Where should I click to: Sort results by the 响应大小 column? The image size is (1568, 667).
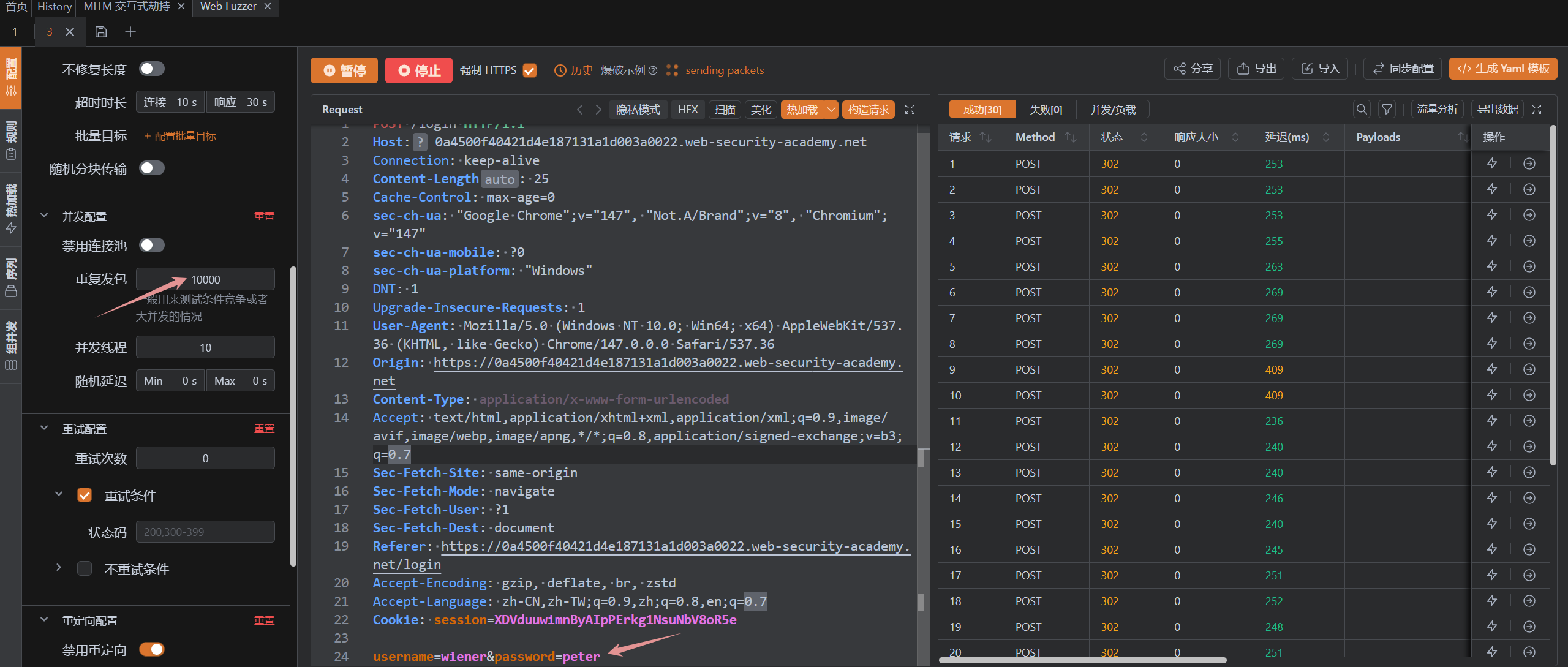1235,137
